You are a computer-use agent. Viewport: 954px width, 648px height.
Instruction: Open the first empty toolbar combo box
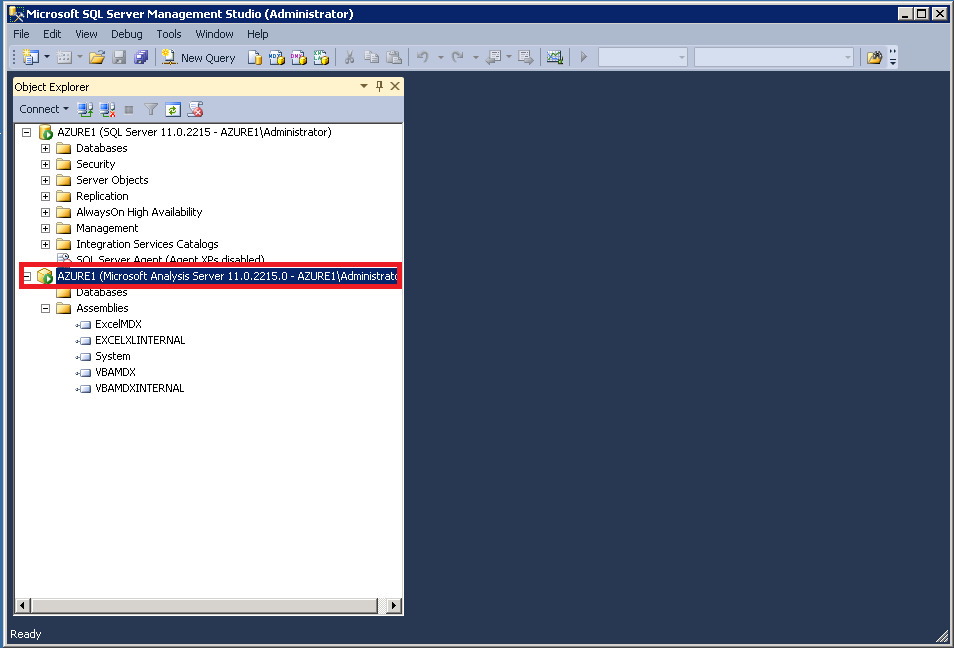pyautogui.click(x=642, y=57)
